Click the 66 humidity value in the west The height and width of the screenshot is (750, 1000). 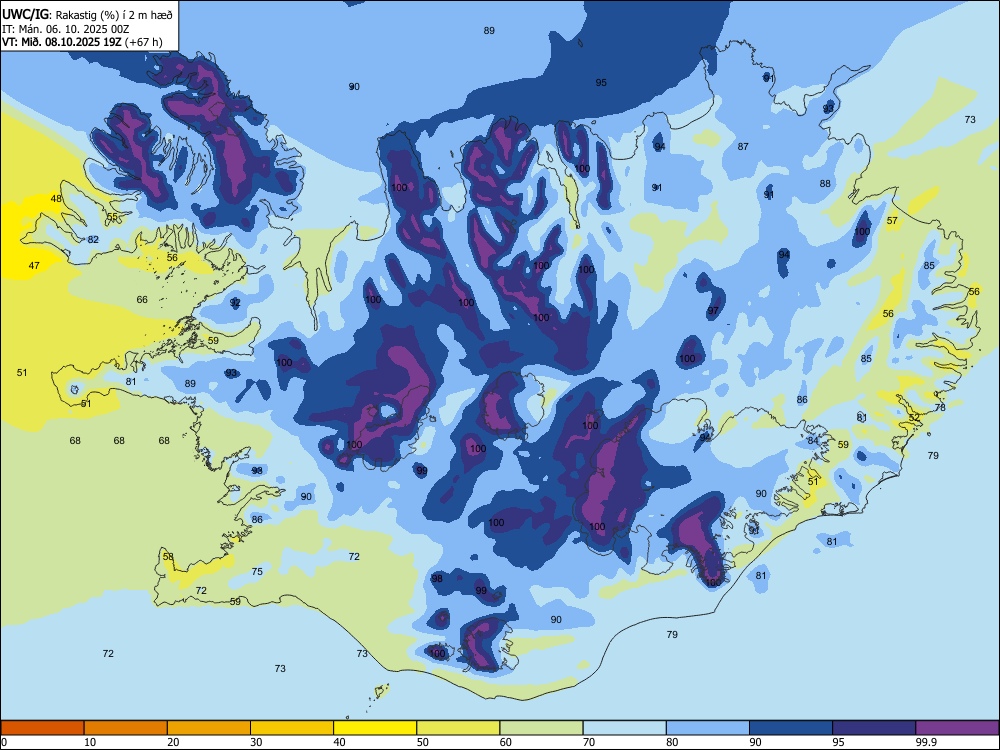(x=142, y=299)
